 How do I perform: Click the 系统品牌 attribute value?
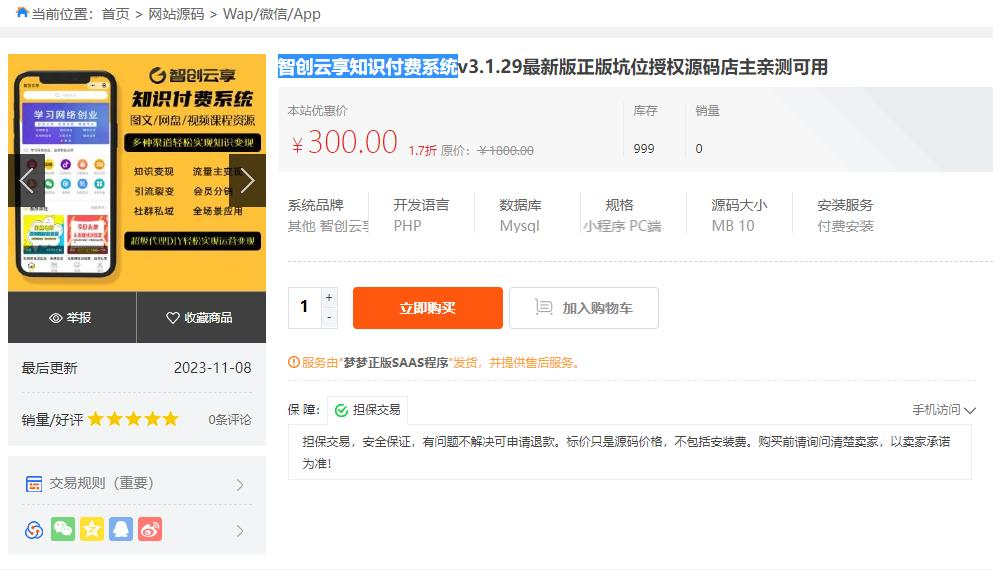point(328,225)
